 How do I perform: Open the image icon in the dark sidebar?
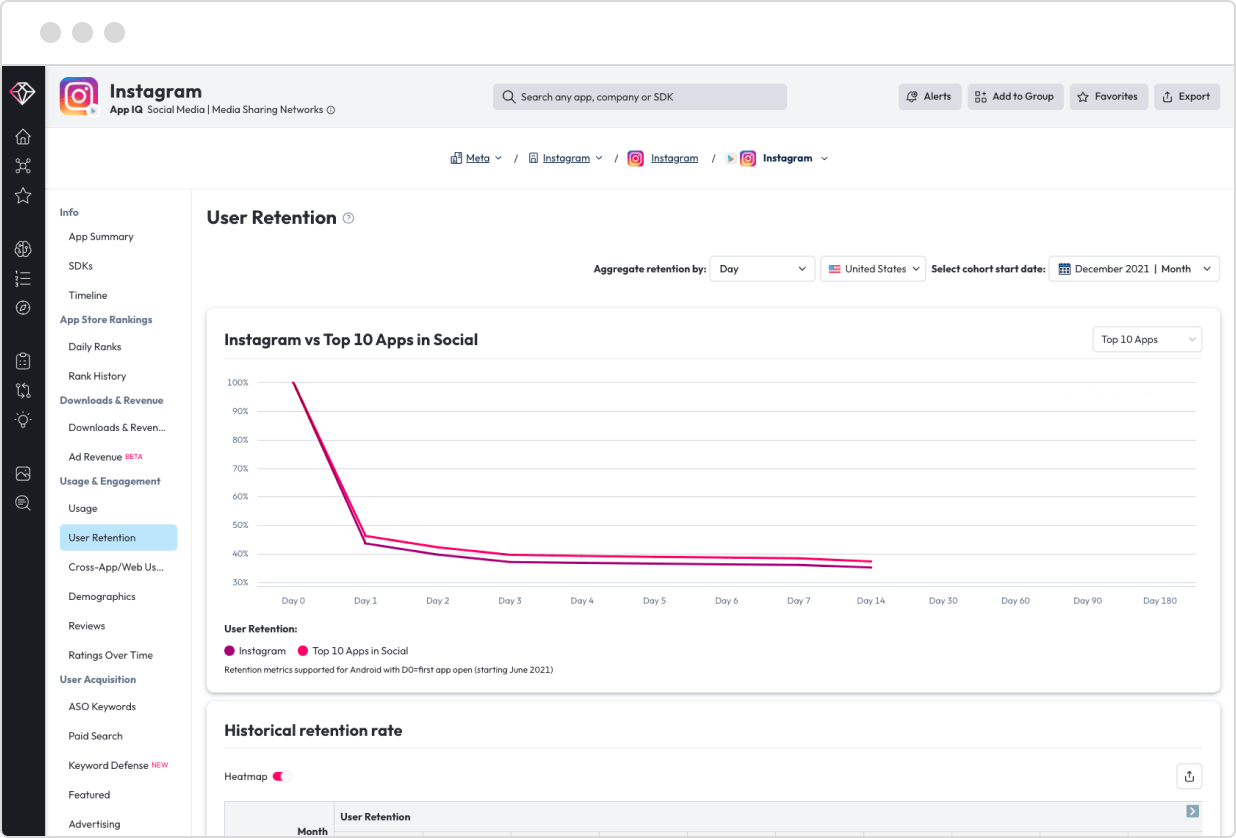(23, 473)
